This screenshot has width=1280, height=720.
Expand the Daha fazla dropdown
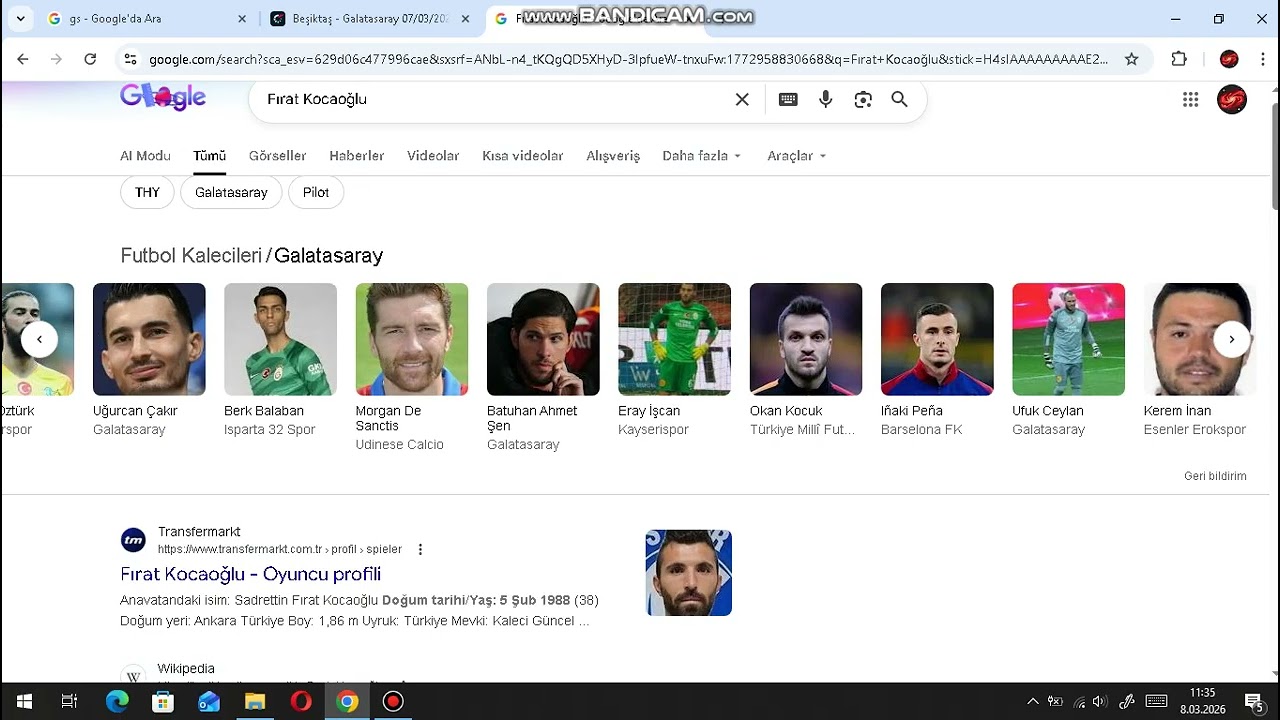702,156
